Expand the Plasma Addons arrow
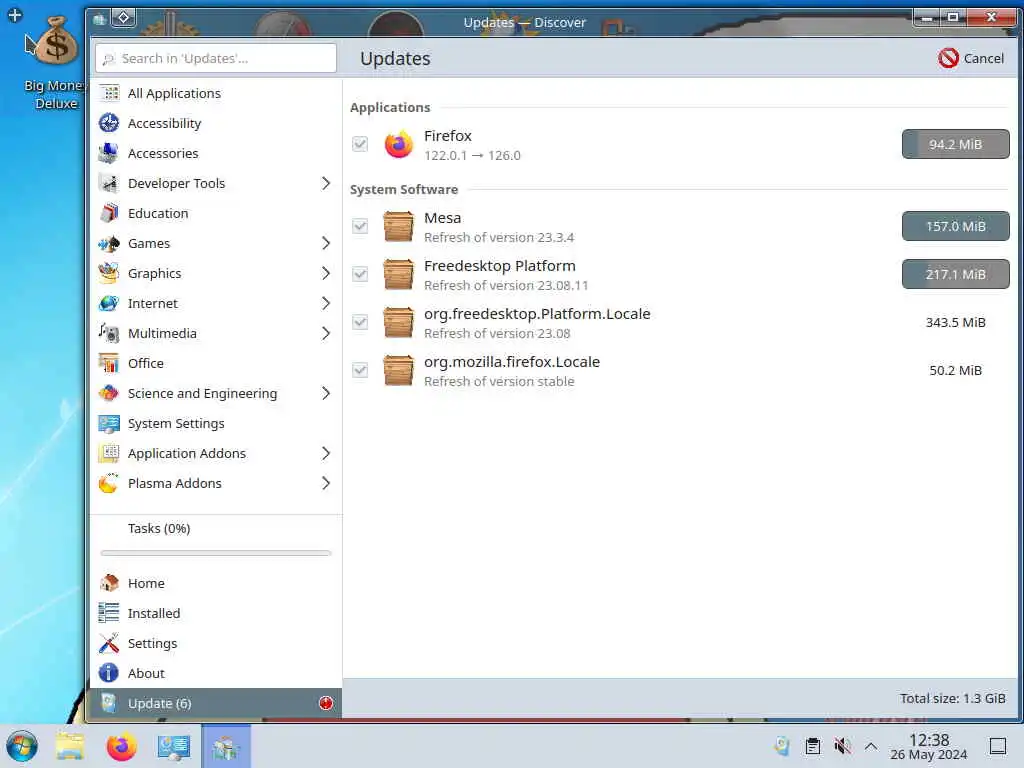The image size is (1024, 768). [326, 483]
